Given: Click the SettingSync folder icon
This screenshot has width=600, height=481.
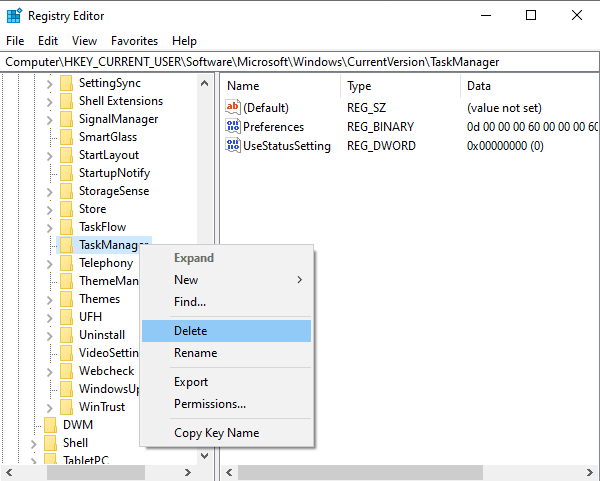Looking at the screenshot, I should tap(66, 83).
